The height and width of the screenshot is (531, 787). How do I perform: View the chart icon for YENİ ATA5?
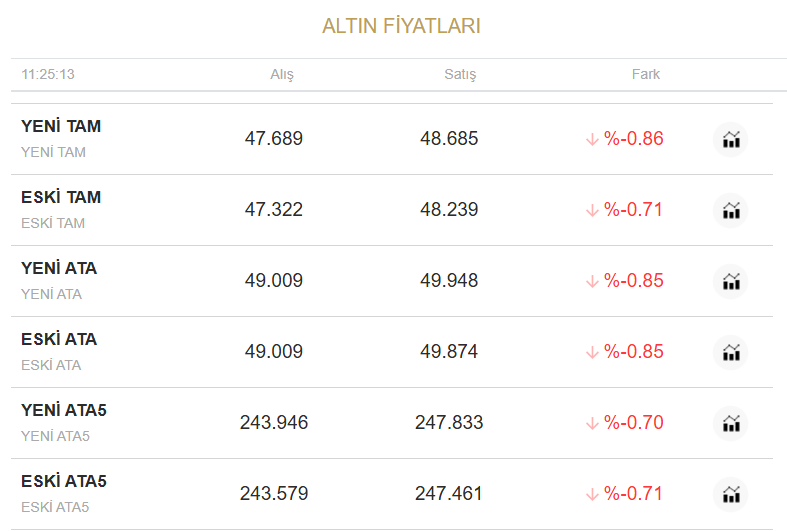731,423
